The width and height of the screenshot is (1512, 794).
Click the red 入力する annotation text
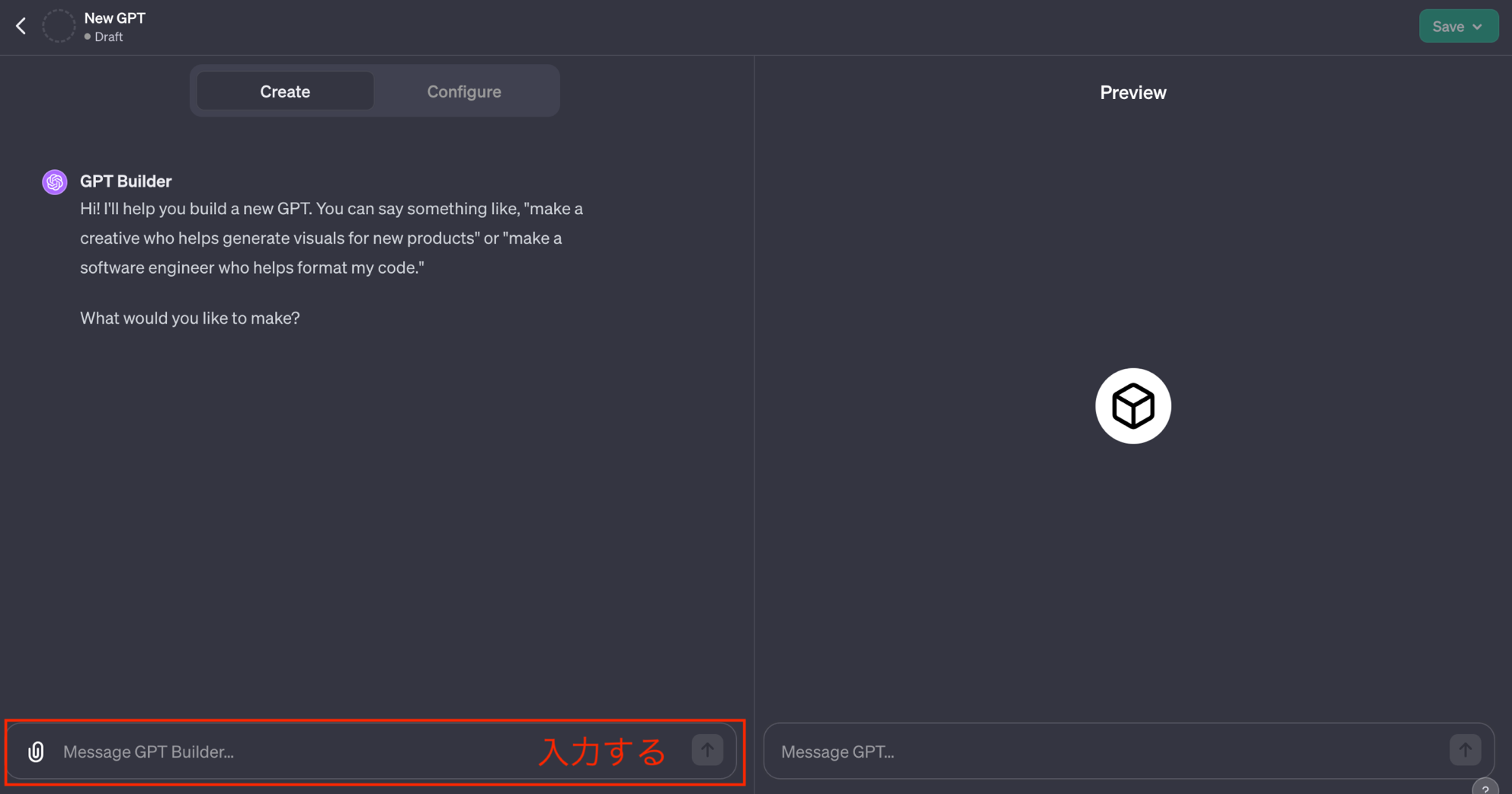click(603, 752)
